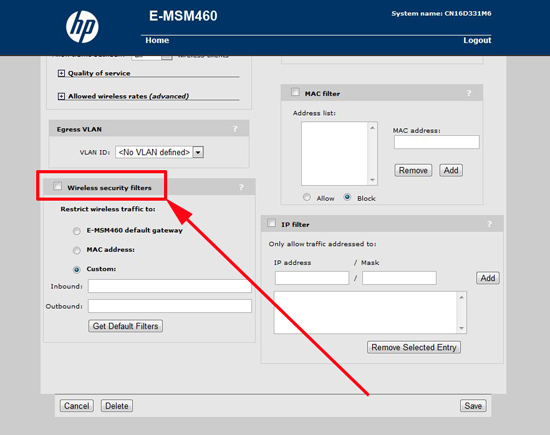Click System name CN16D331M6 text
550x435 pixels.
coord(441,14)
